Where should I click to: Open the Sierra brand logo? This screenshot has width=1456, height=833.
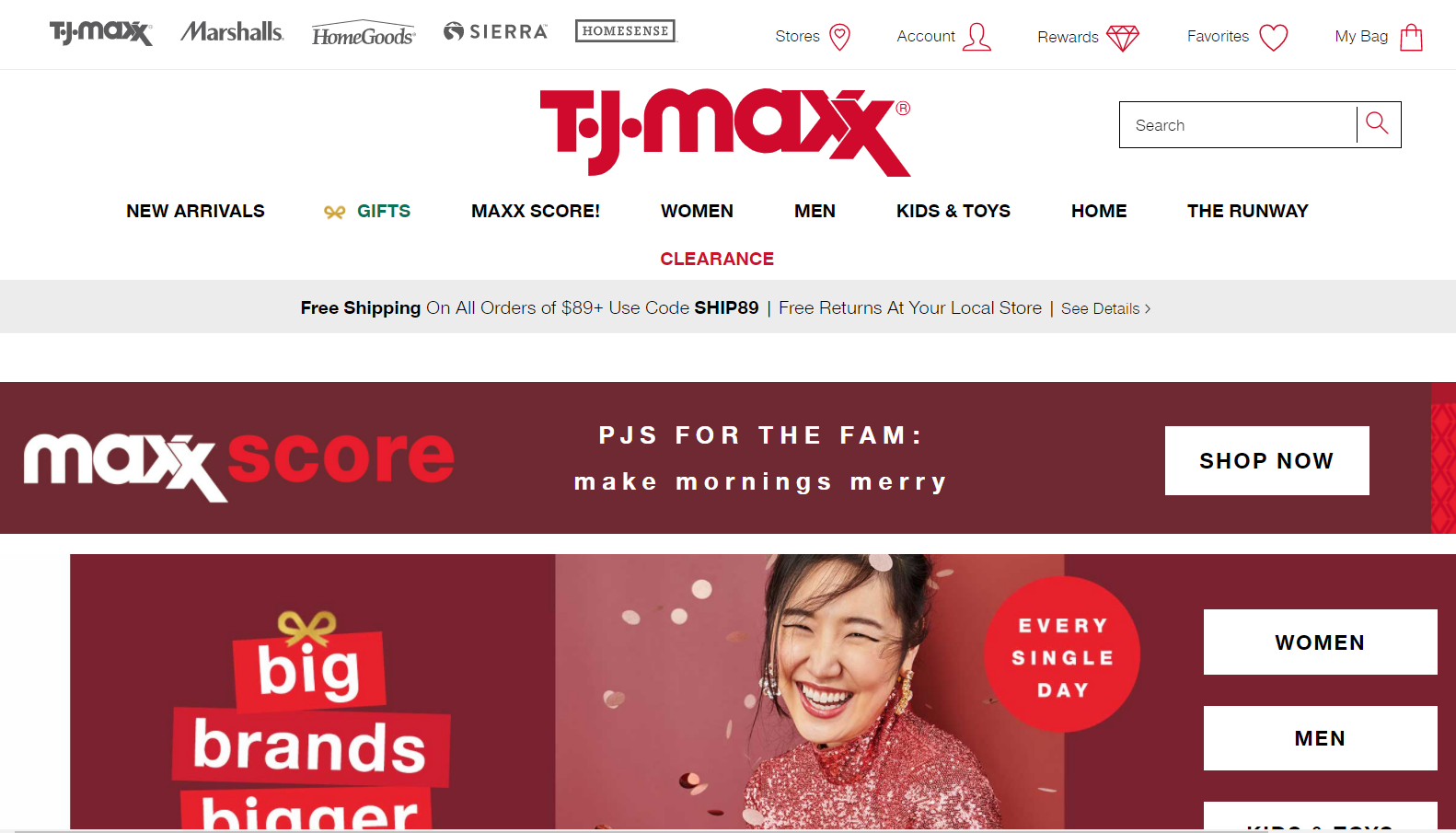point(495,31)
